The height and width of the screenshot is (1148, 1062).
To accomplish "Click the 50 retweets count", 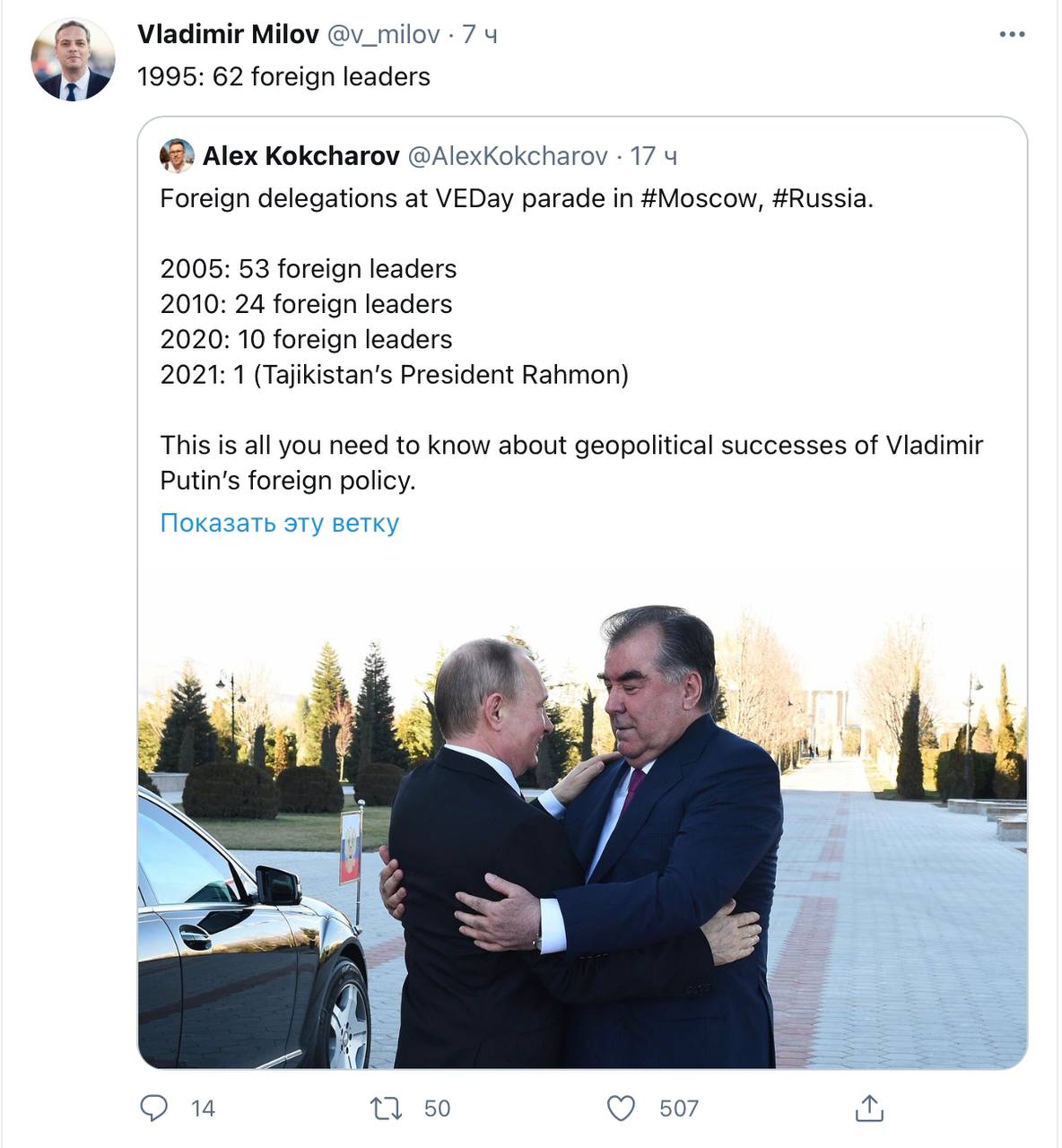I will [x=437, y=1109].
